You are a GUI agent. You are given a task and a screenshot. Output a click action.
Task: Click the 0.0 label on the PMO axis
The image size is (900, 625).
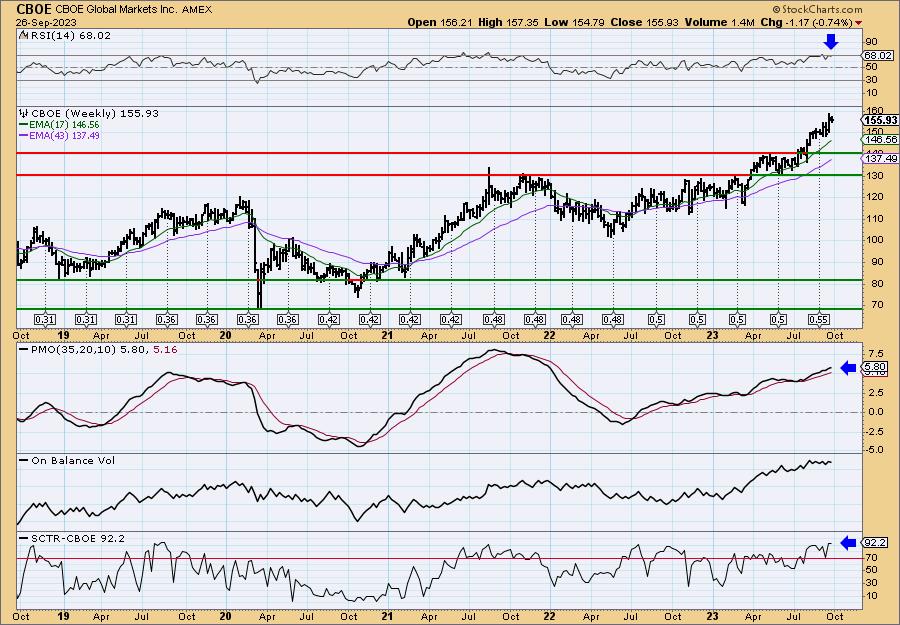pos(876,412)
